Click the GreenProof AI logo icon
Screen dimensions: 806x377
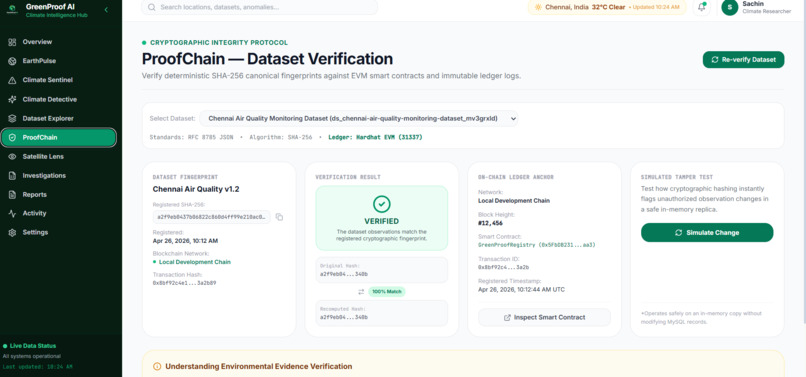(11, 10)
